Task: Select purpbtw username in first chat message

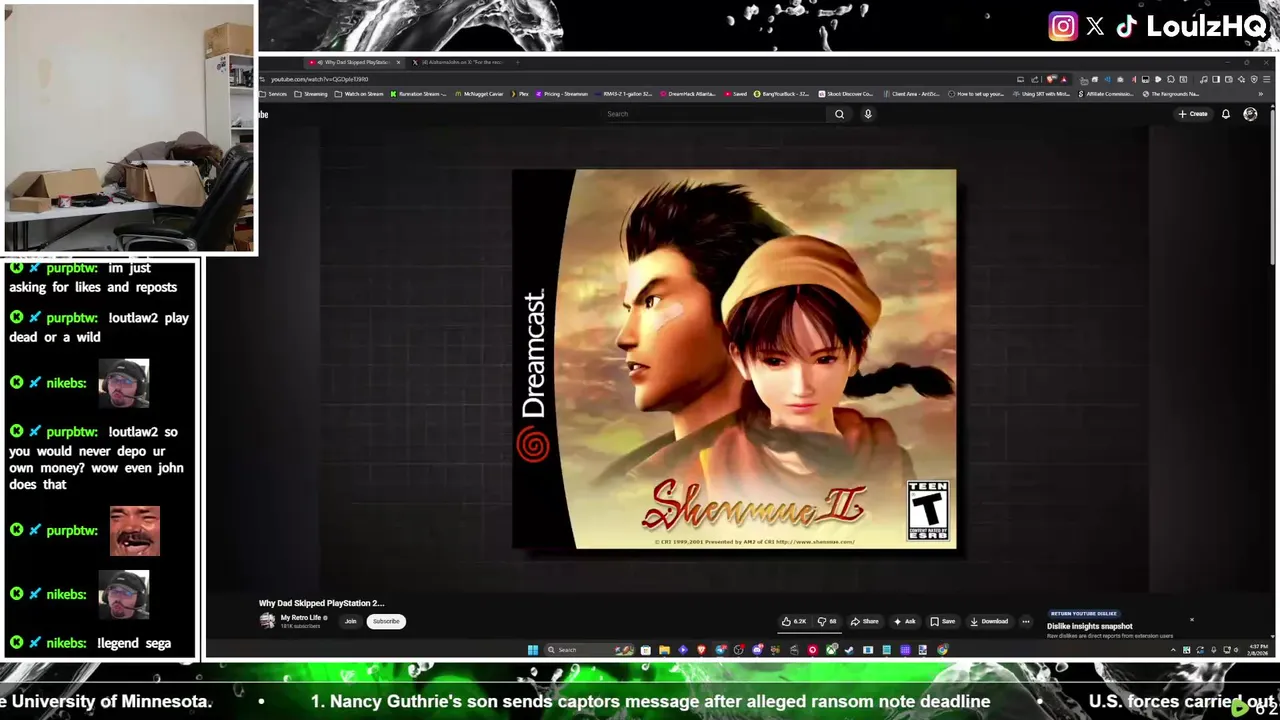Action: click(72, 268)
